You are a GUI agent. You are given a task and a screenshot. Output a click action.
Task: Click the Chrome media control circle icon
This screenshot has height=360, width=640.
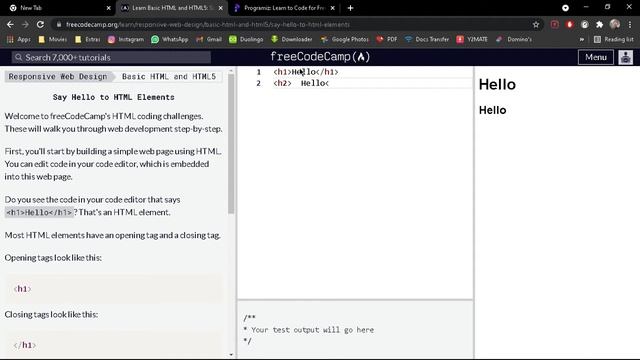point(565,8)
